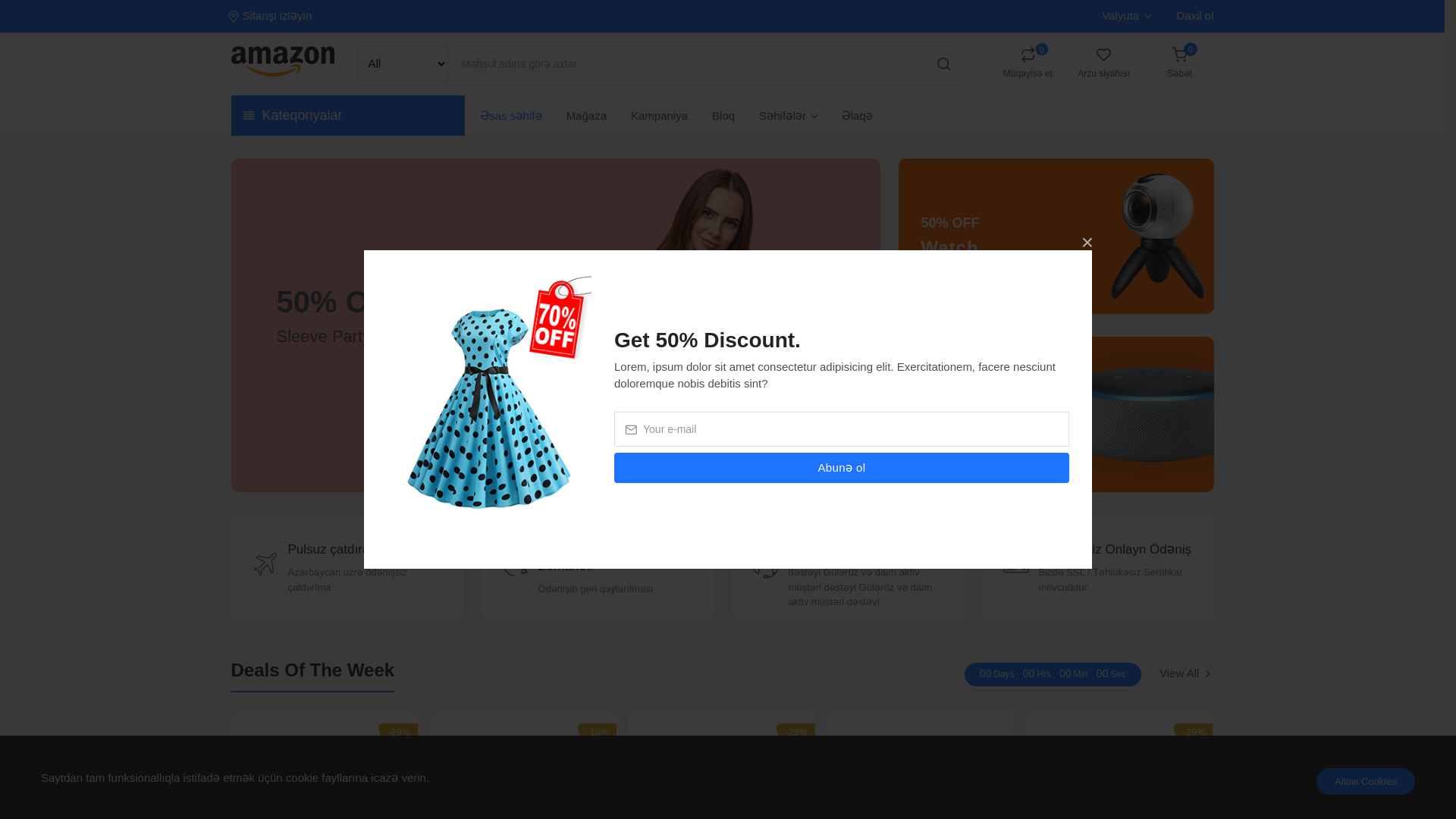Close the discount popup with X
The image size is (1456, 819).
click(1087, 243)
